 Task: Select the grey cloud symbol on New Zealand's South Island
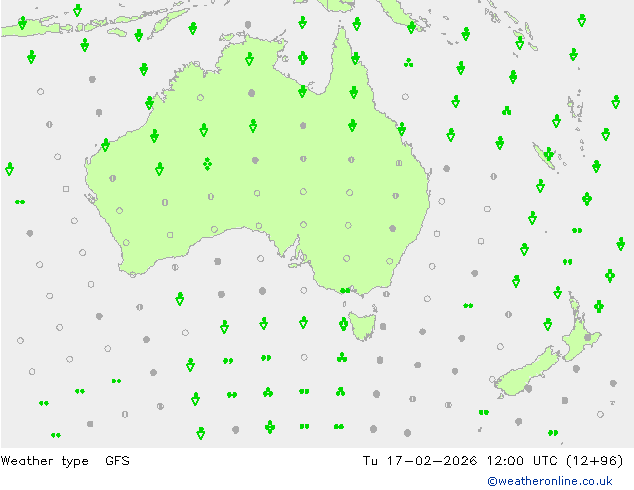click(x=528, y=389)
